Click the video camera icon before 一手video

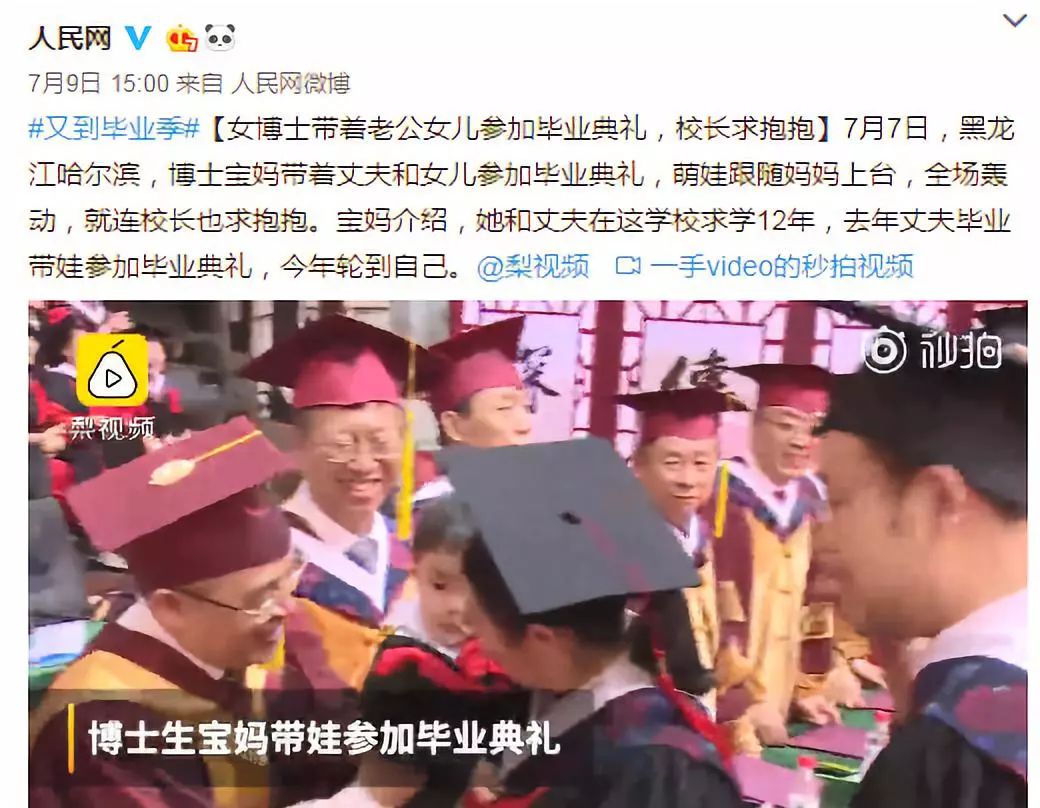pyautogui.click(x=628, y=266)
